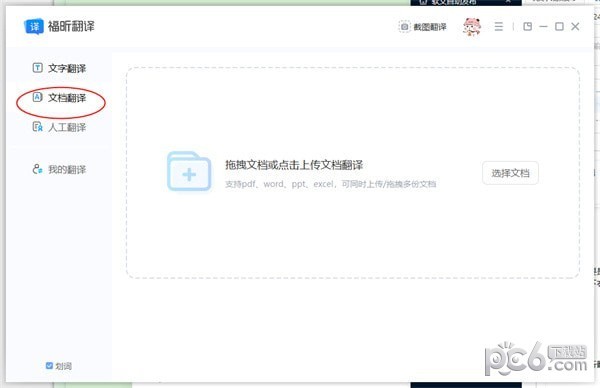Click the 我的翻译 user icon

pyautogui.click(x=37, y=169)
